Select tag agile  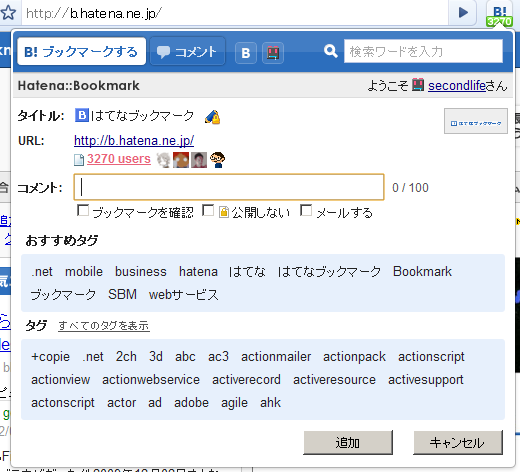[x=234, y=403]
